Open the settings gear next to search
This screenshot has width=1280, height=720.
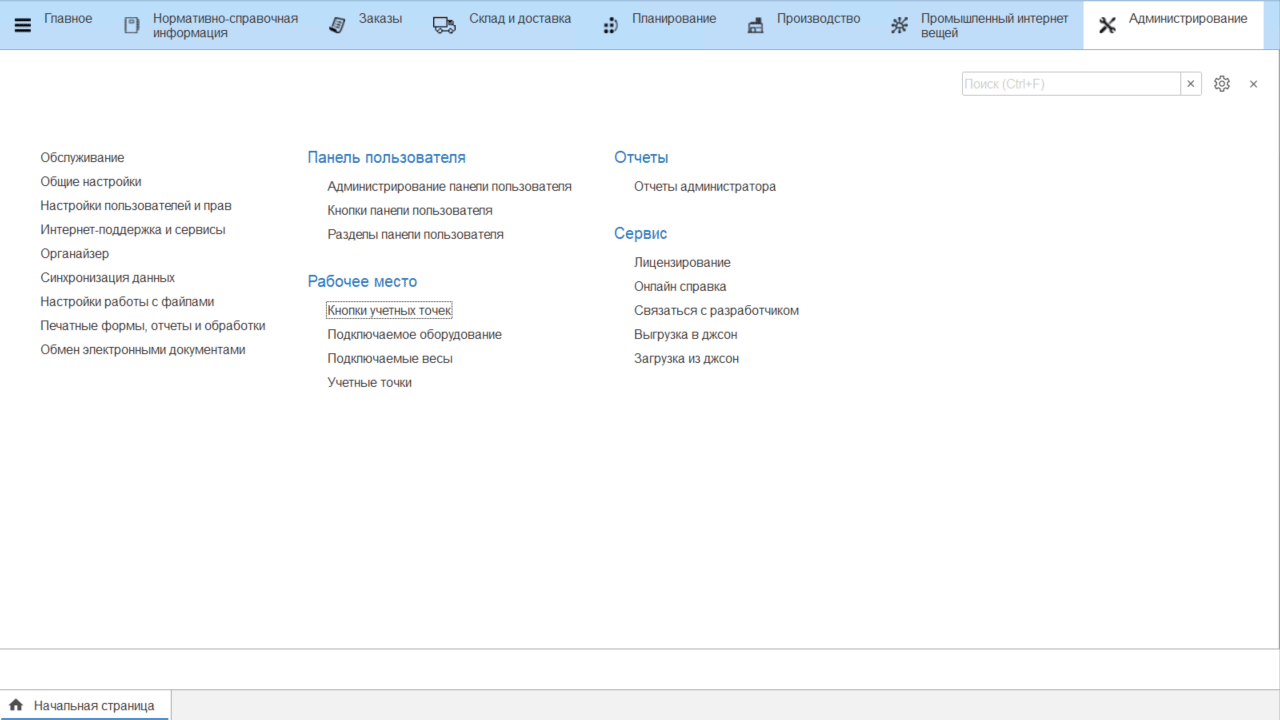(x=1222, y=84)
